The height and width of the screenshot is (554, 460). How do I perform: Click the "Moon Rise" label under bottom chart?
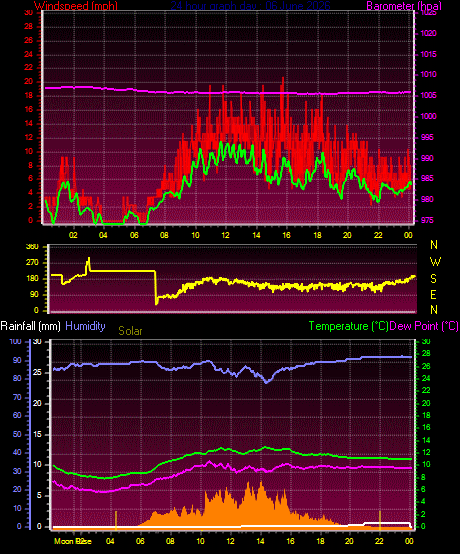point(73,541)
